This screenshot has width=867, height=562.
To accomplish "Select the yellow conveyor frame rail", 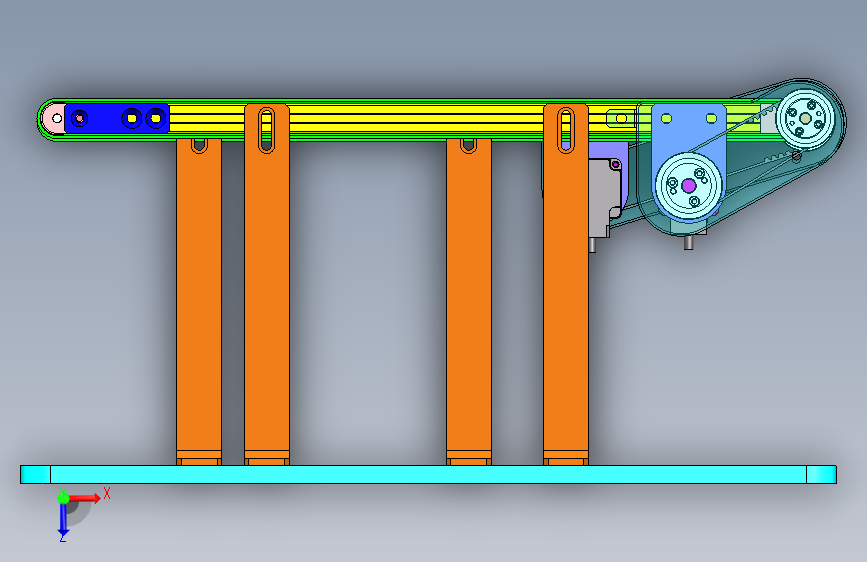I will pos(415,118).
